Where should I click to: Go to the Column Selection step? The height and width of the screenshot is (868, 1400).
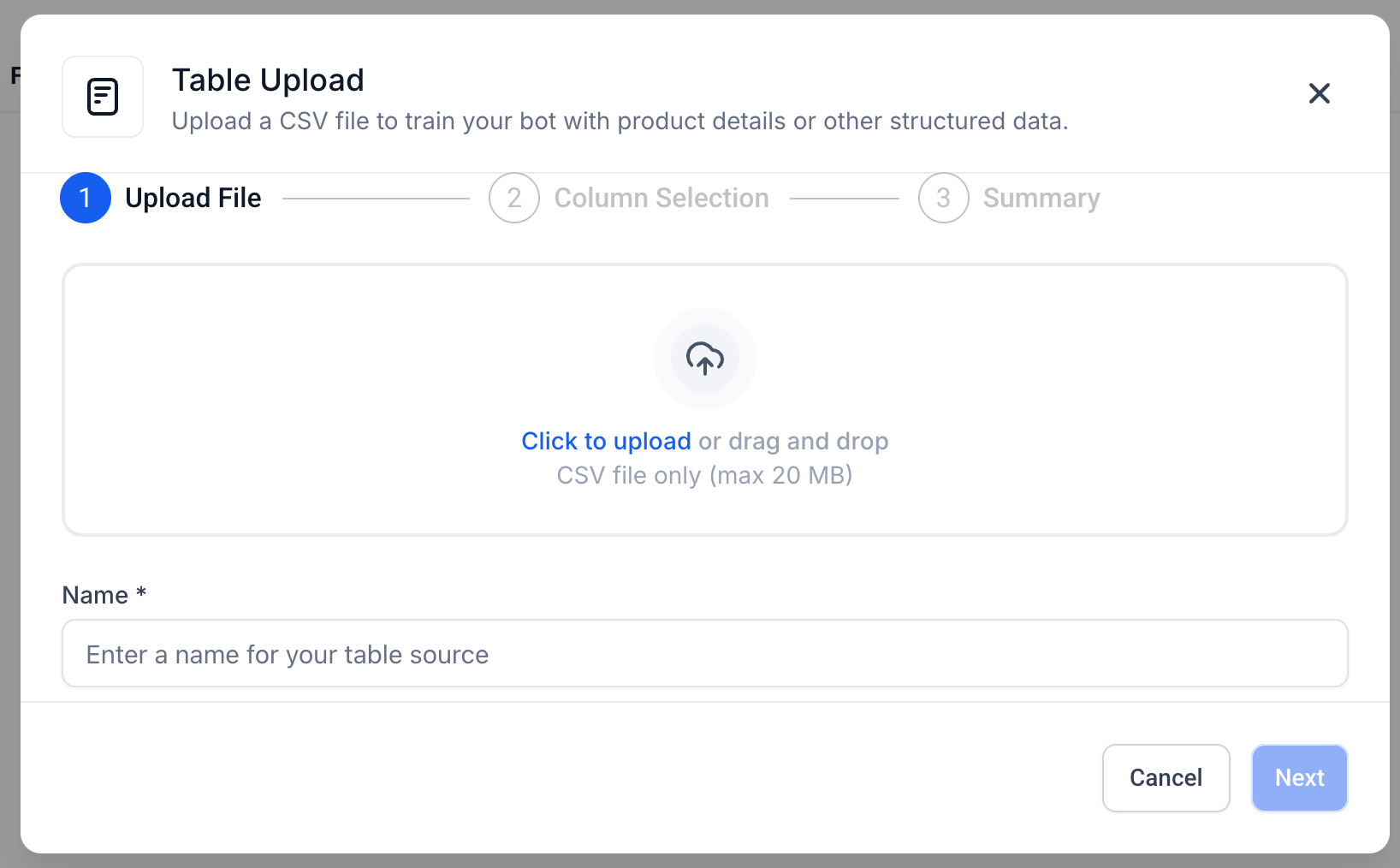[661, 198]
